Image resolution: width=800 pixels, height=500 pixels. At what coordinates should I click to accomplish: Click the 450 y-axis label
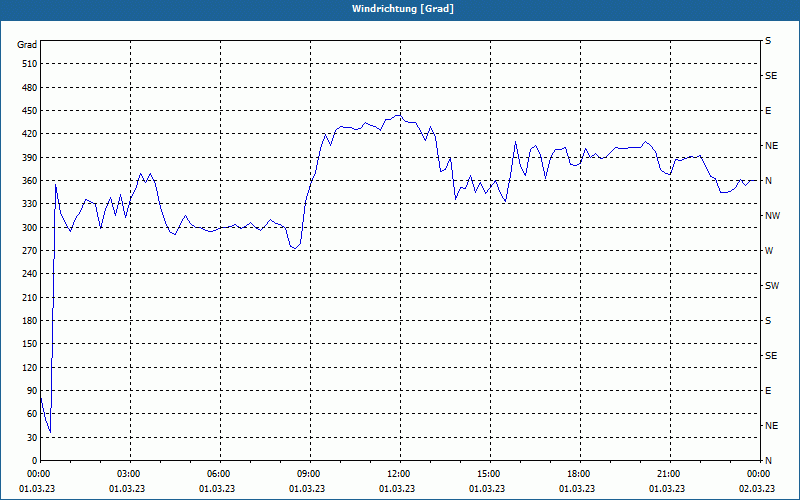click(x=30, y=111)
